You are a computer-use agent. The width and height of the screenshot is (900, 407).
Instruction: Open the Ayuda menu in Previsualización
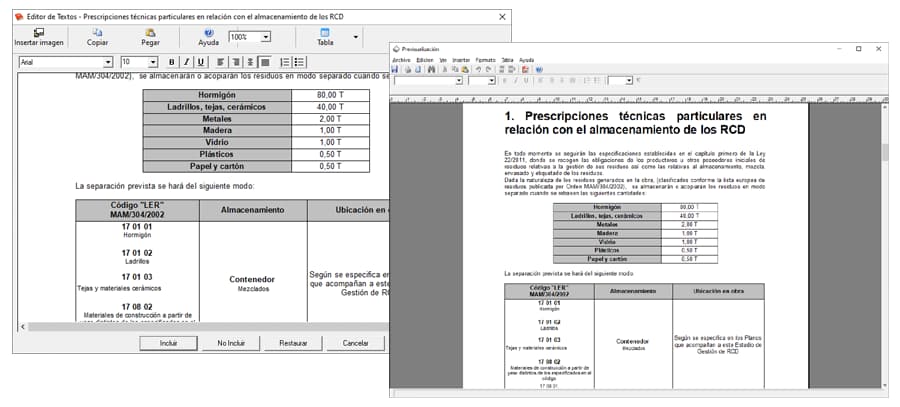[526, 60]
